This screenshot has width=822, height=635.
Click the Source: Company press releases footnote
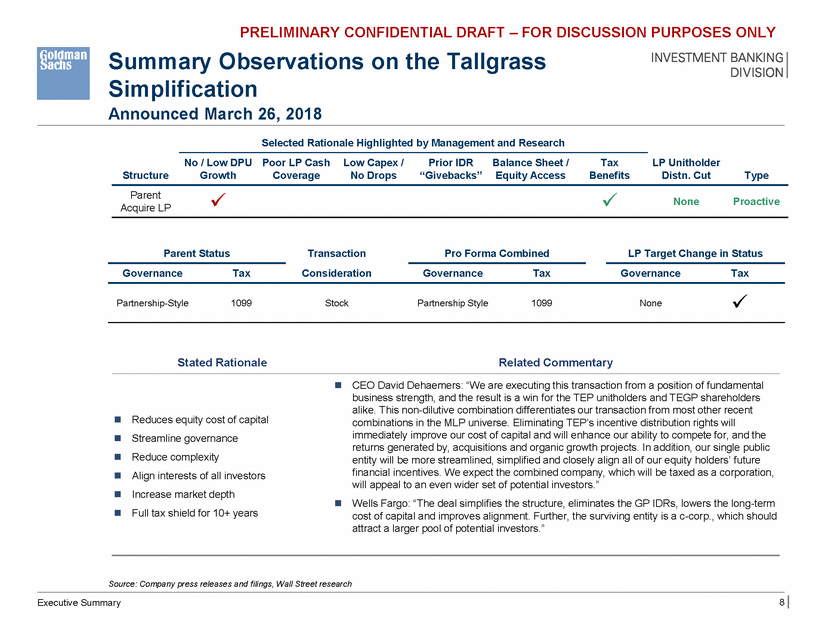tap(230, 584)
